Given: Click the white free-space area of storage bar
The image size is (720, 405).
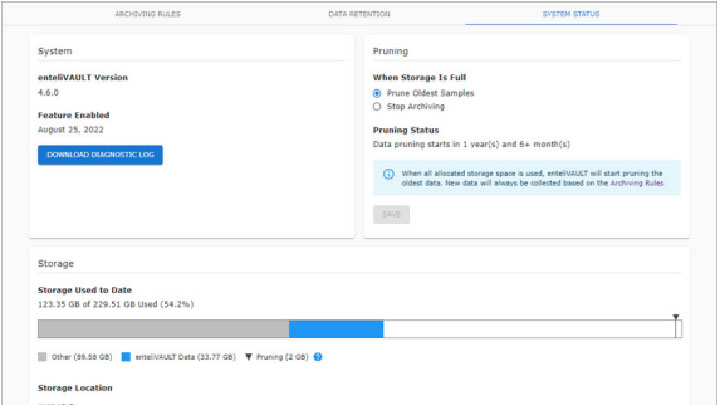Looking at the screenshot, I should [528, 329].
